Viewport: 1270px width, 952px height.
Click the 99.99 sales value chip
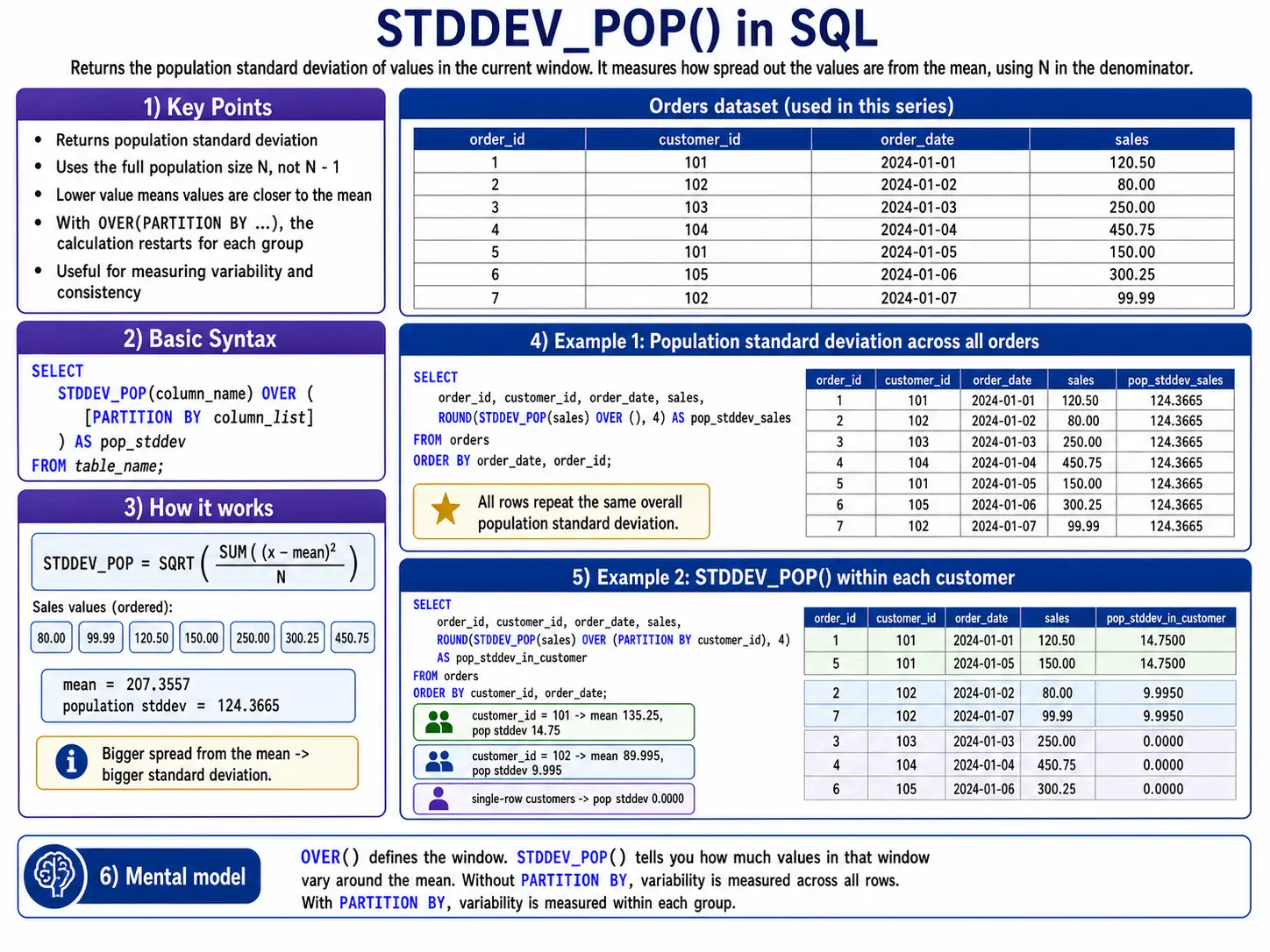101,637
